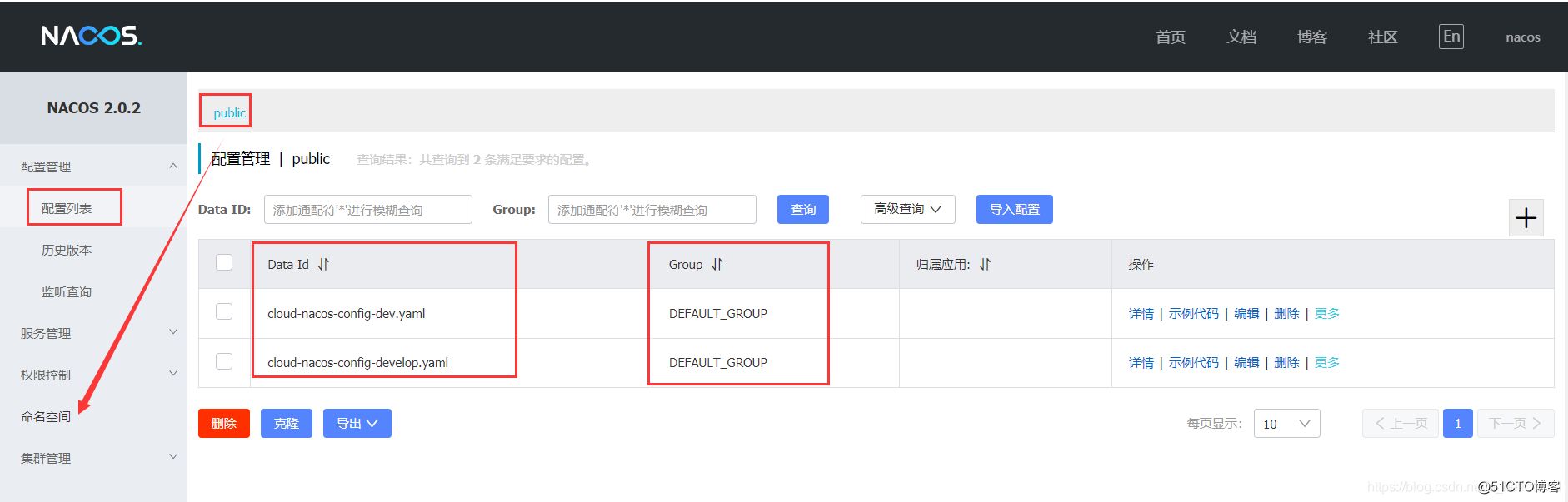Open the 高级查询 advanced query dropdown
This screenshot has height=502, width=1568.
(907, 210)
